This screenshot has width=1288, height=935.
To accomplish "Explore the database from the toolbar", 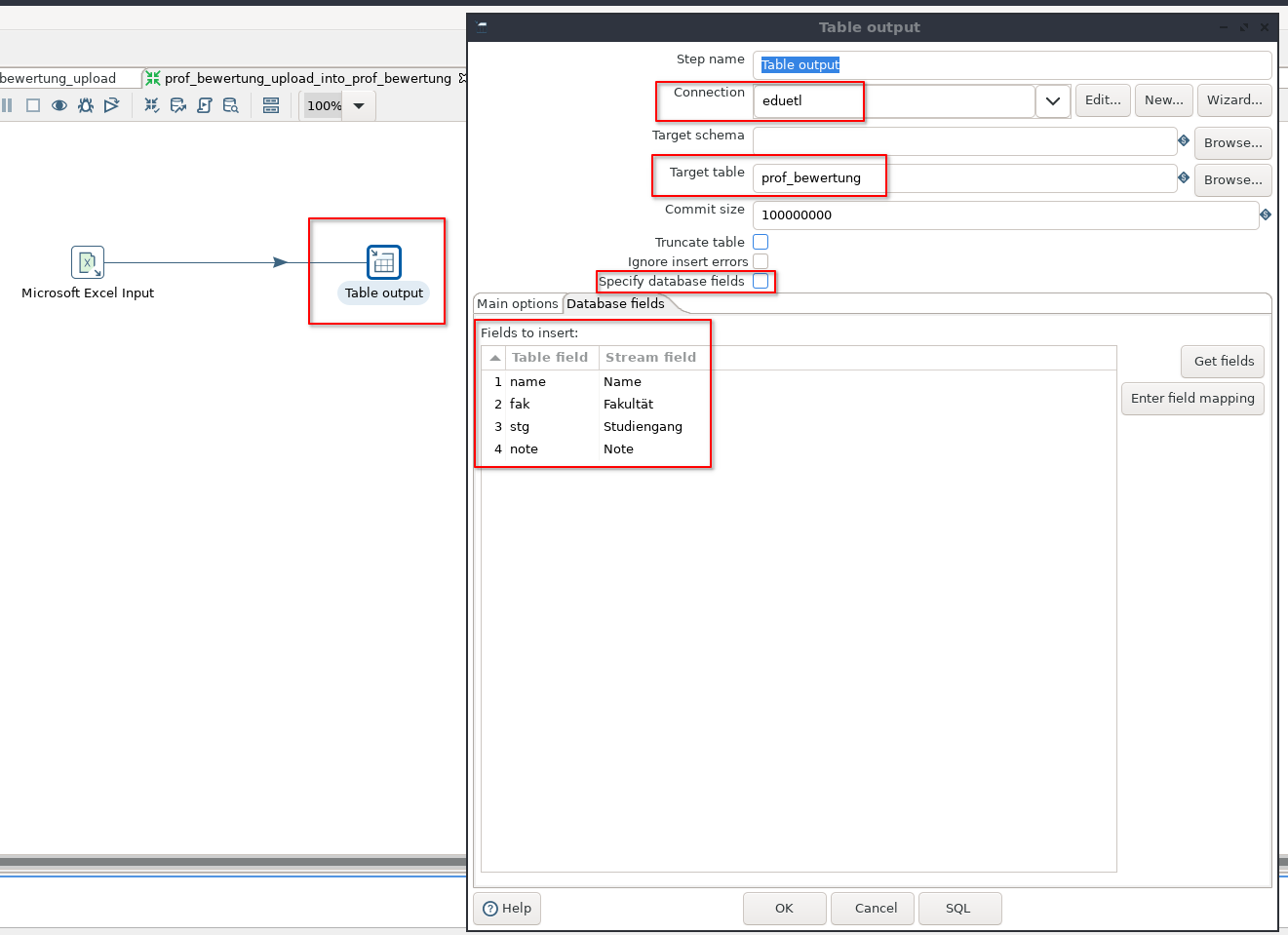I will [231, 105].
